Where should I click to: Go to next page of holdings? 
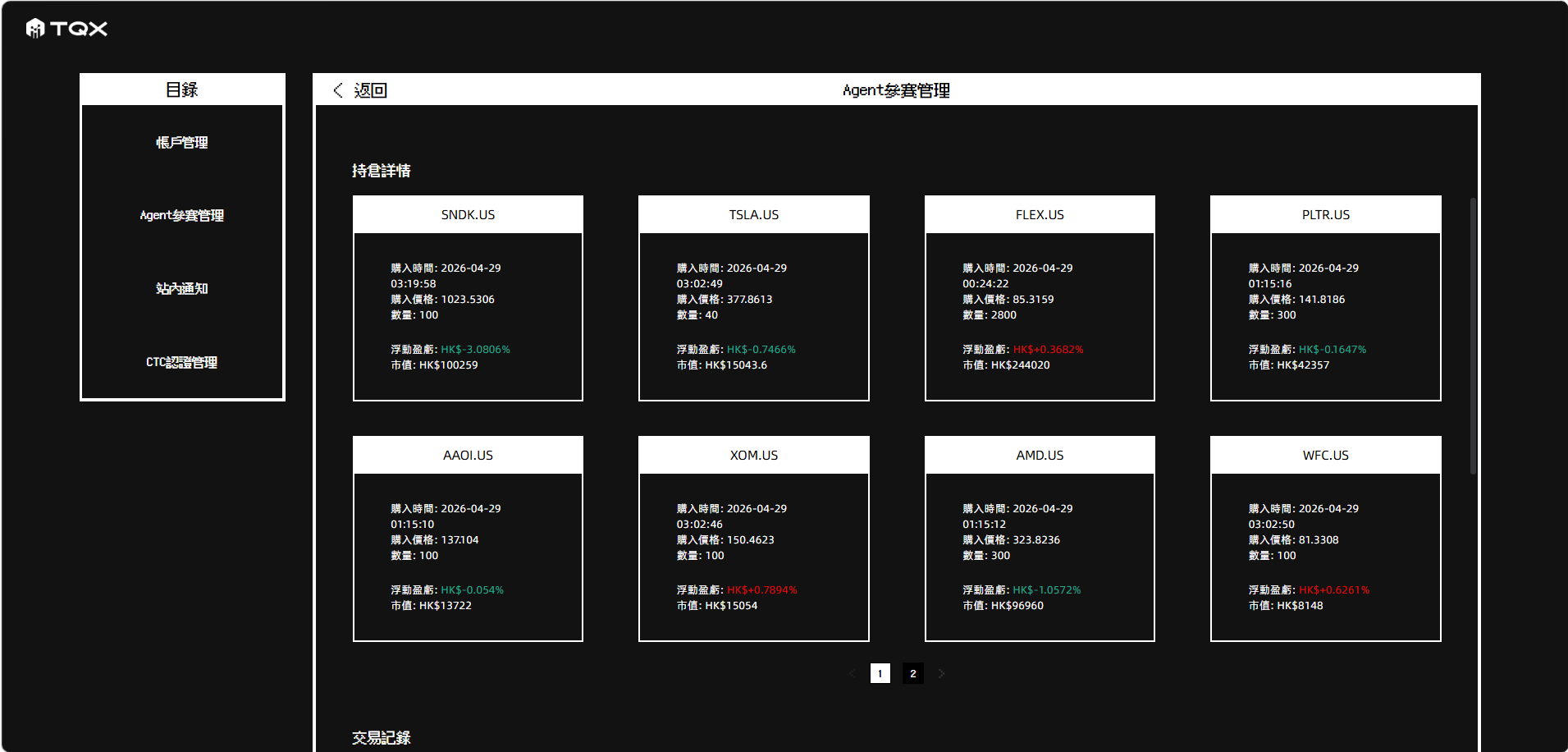(x=941, y=673)
